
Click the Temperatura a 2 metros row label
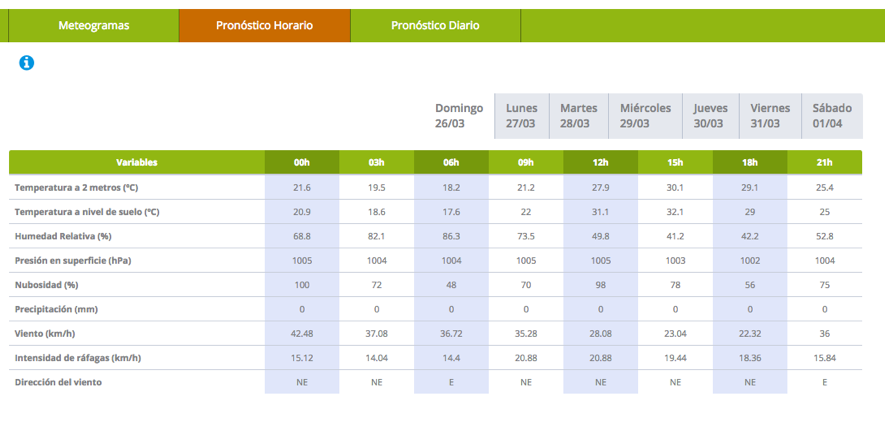[x=76, y=187]
